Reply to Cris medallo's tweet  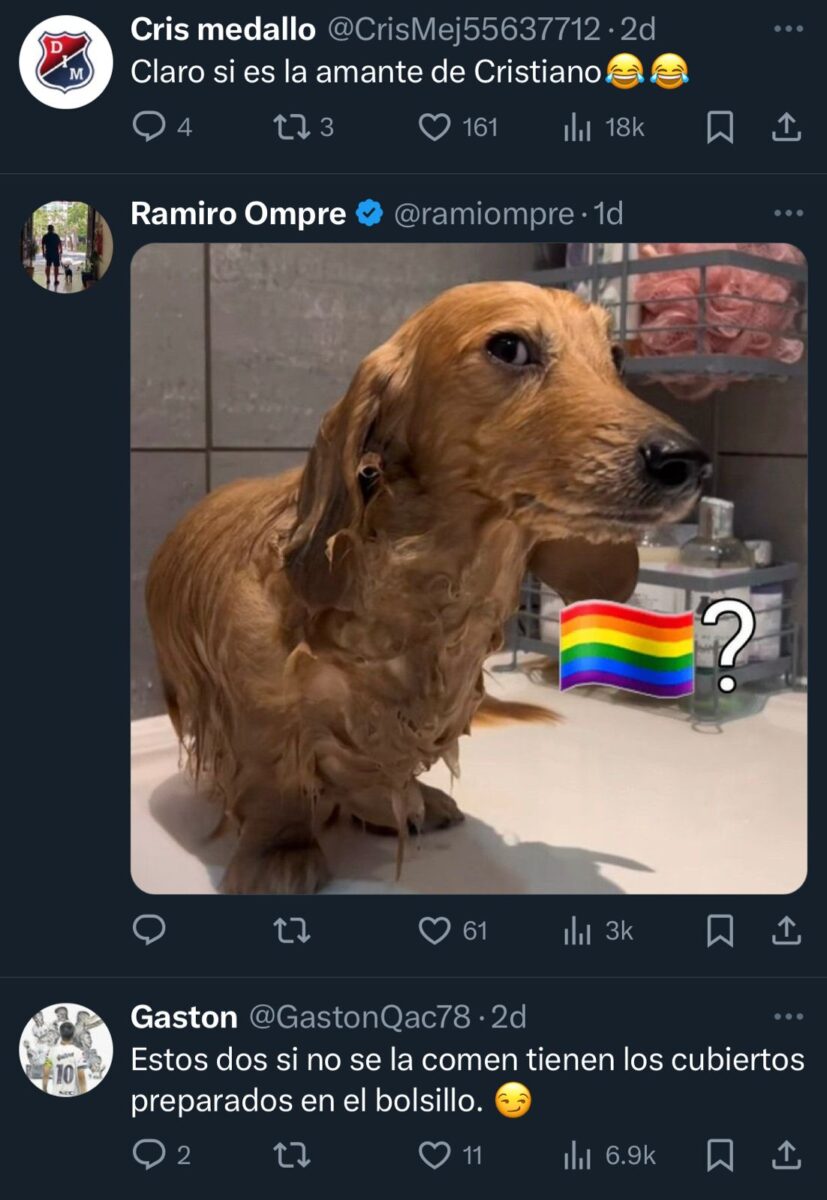point(149,127)
